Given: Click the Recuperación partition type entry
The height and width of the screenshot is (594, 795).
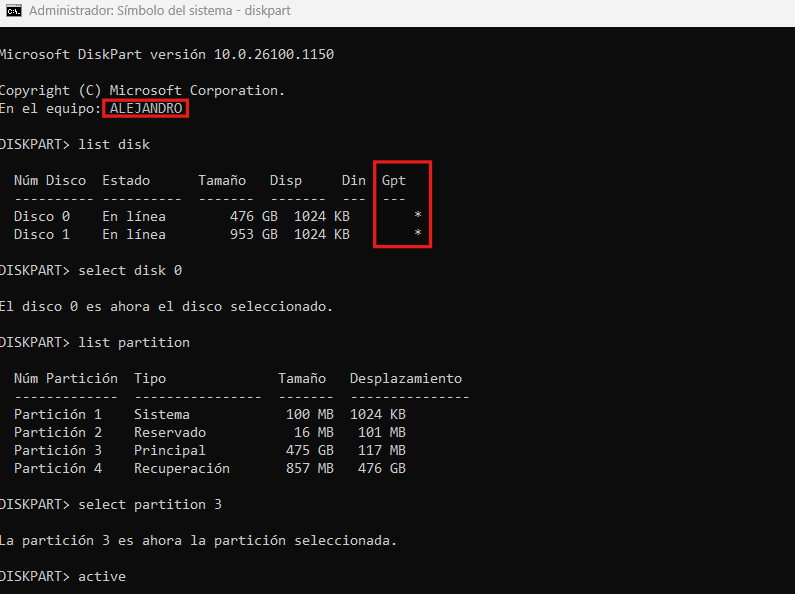Looking at the screenshot, I should pos(181,468).
